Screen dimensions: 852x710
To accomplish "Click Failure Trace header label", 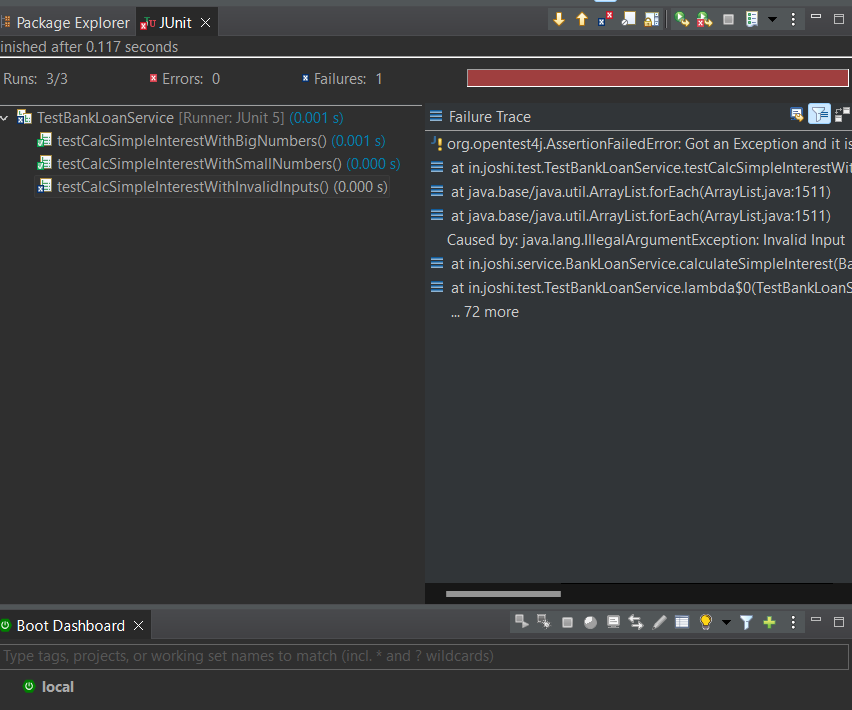I will 490,117.
